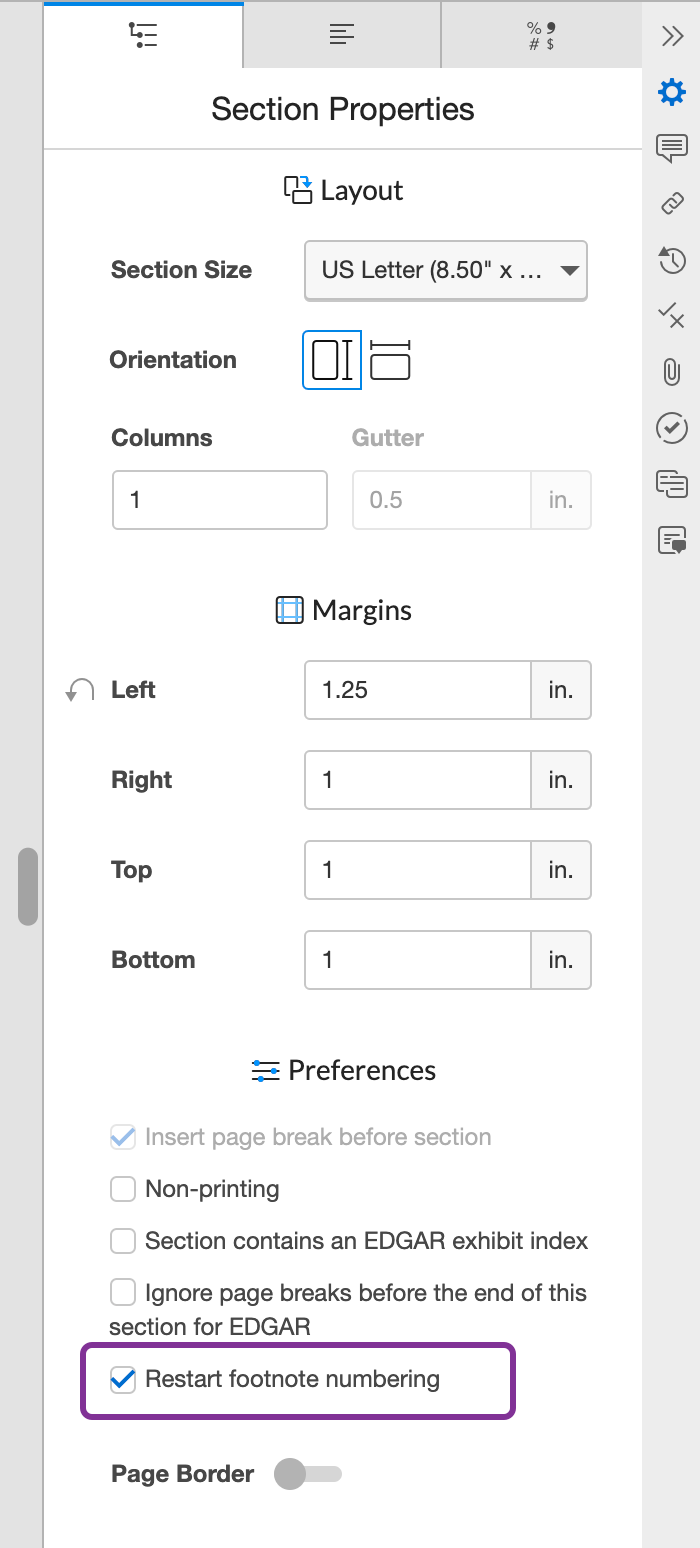Open the Section Size dropdown
The width and height of the screenshot is (700, 1548).
445,270
